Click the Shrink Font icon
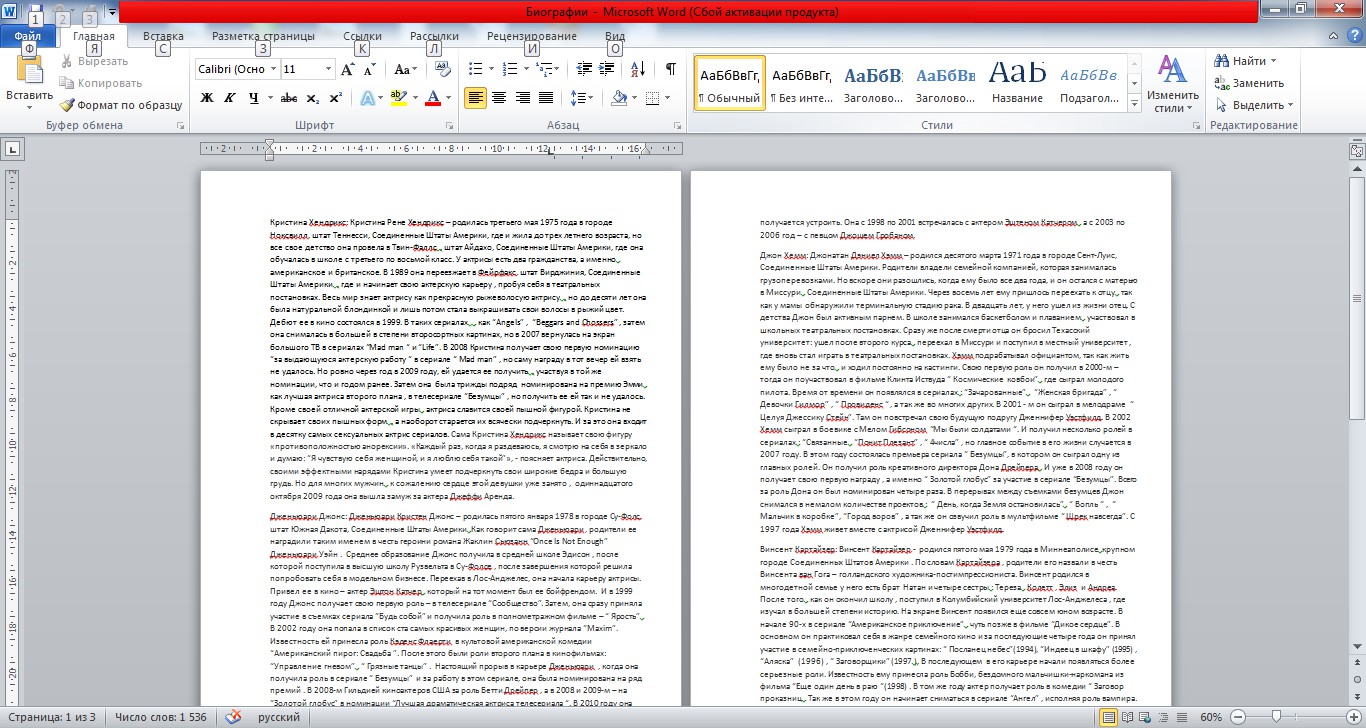The height and width of the screenshot is (728, 1366). coord(368,70)
